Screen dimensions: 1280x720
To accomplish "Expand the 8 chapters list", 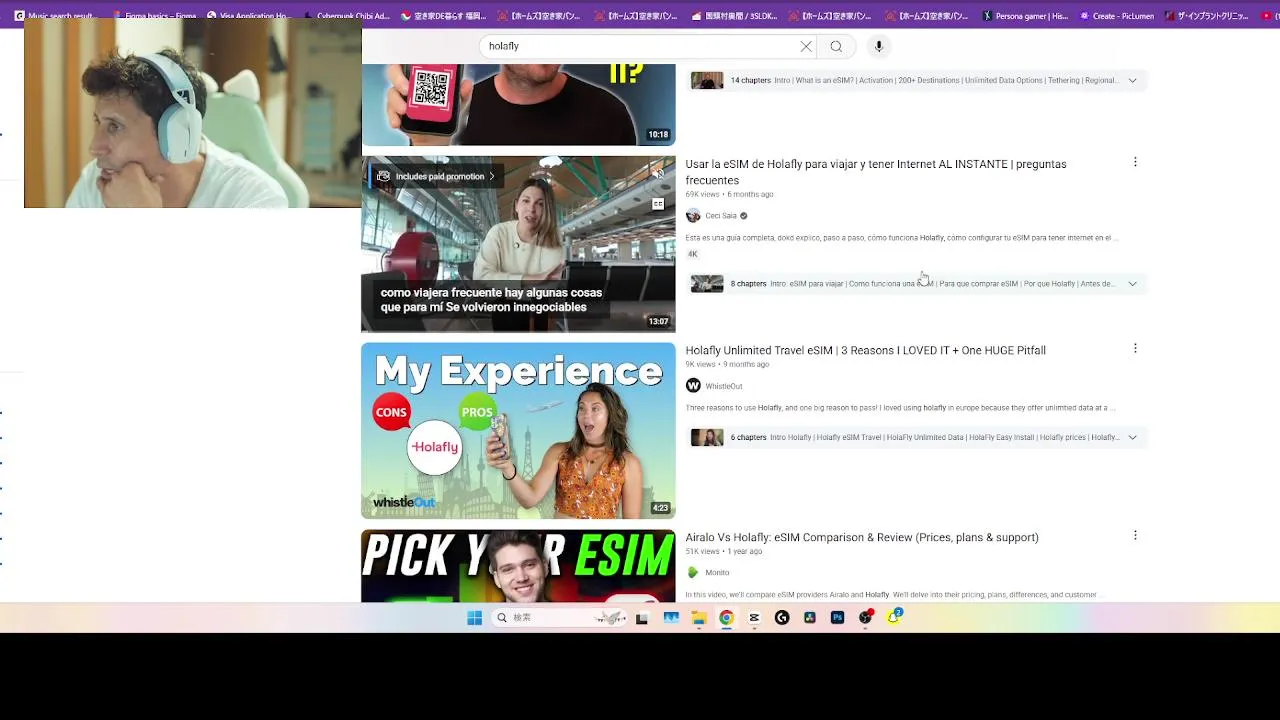I will point(1132,284).
